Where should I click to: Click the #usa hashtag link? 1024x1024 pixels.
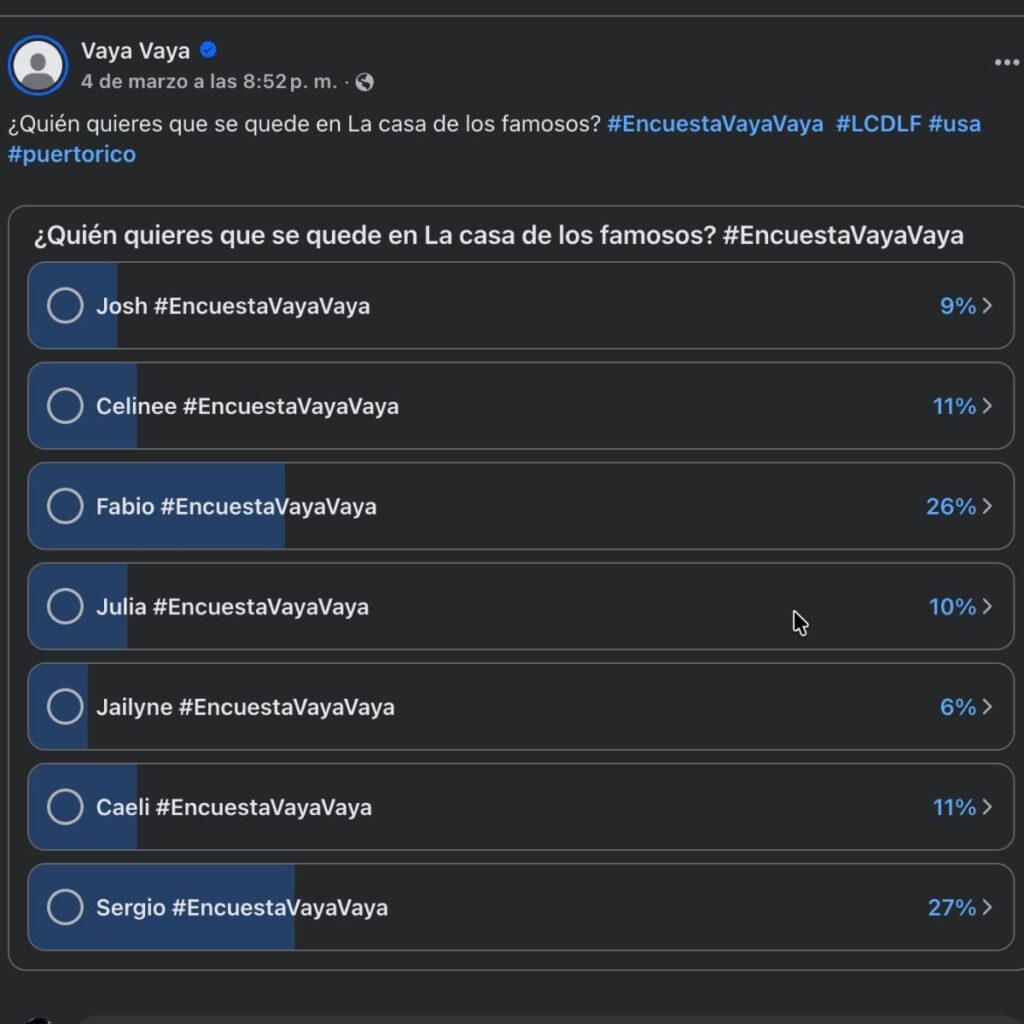pos(954,124)
